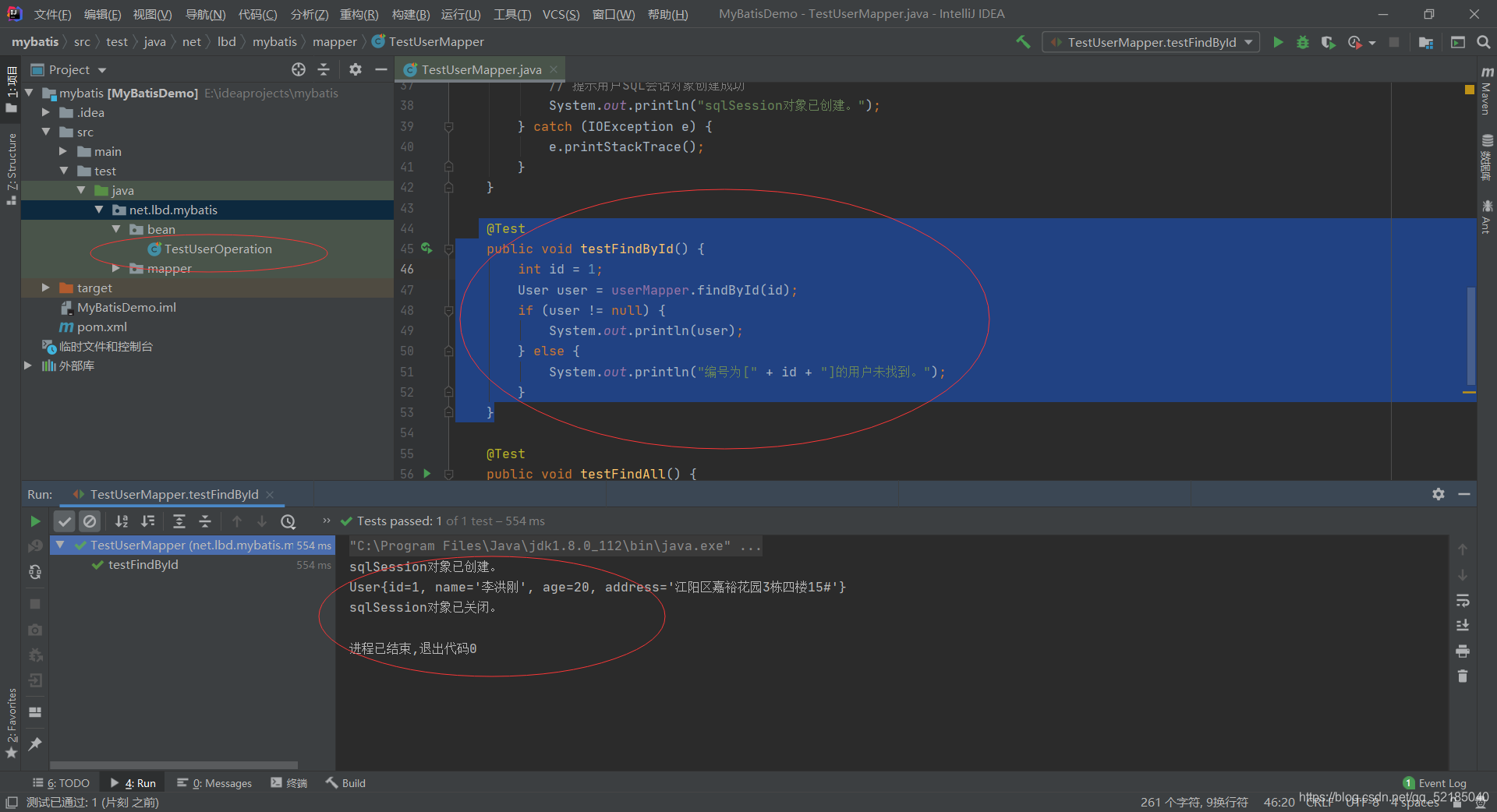Expand the 外部库 external libraries node
Screen dimensions: 1497x812
pyautogui.click(x=28, y=365)
